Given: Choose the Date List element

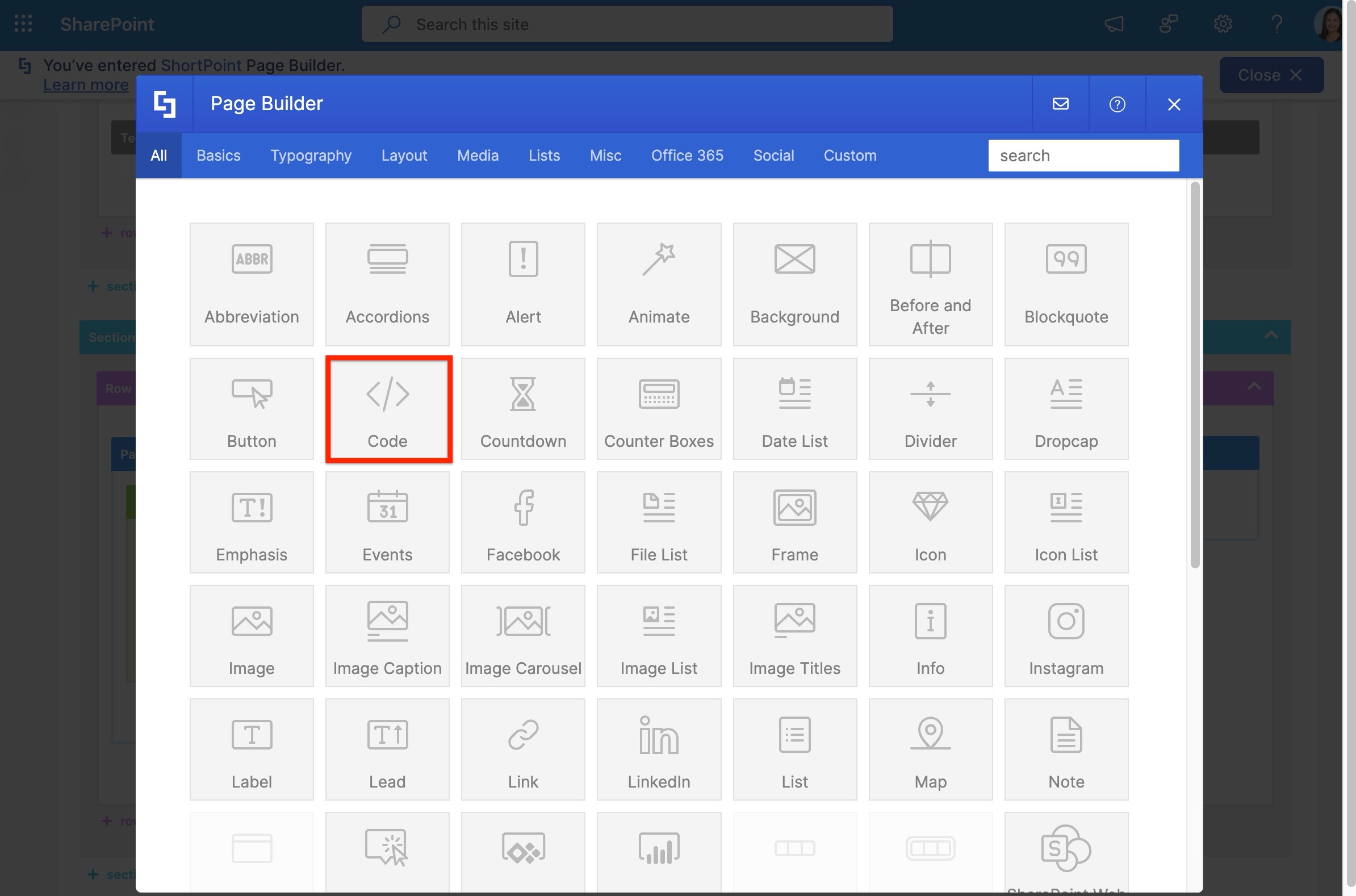Looking at the screenshot, I should click(794, 409).
